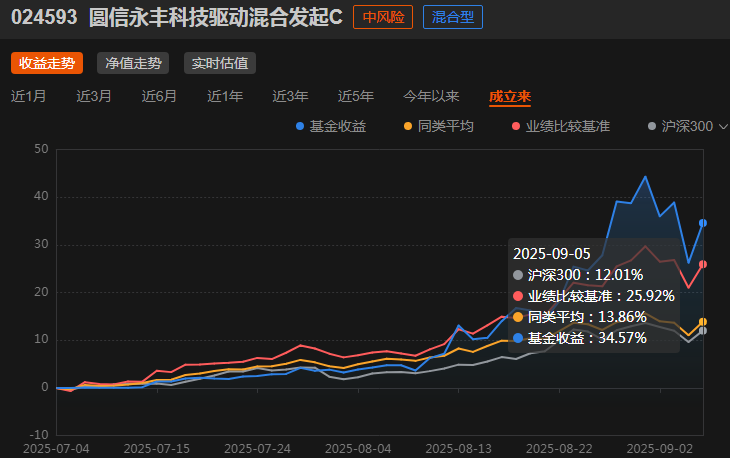Click x-axis date label 2025-09-02

(x=660, y=449)
